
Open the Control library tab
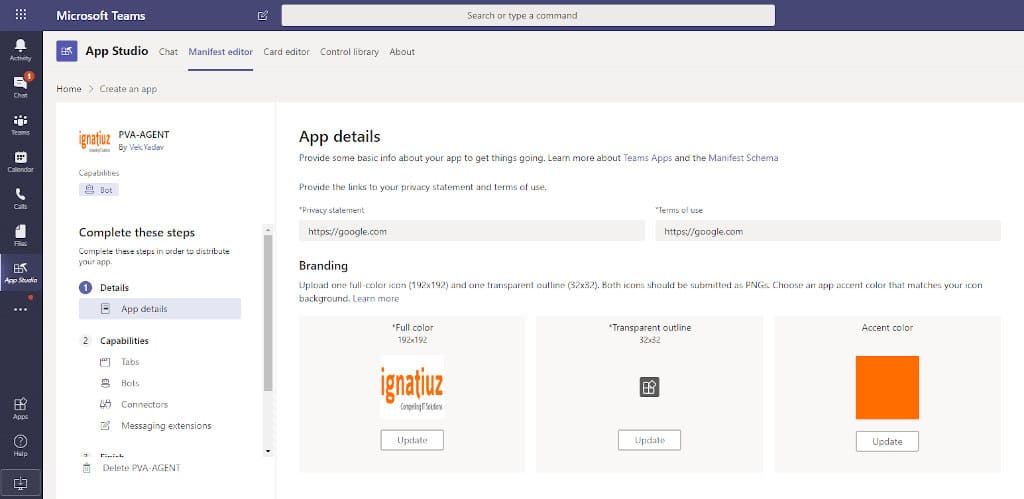point(349,52)
